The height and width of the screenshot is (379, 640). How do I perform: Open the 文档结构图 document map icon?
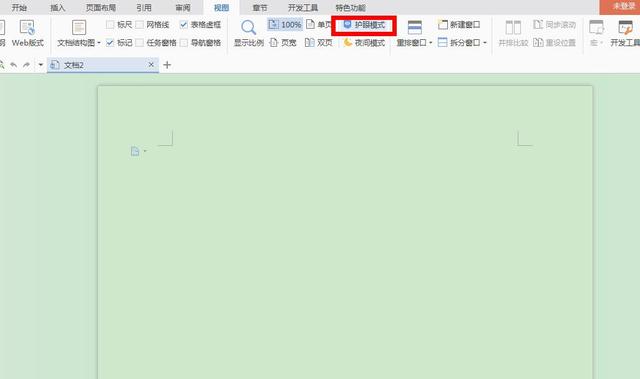(x=79, y=28)
